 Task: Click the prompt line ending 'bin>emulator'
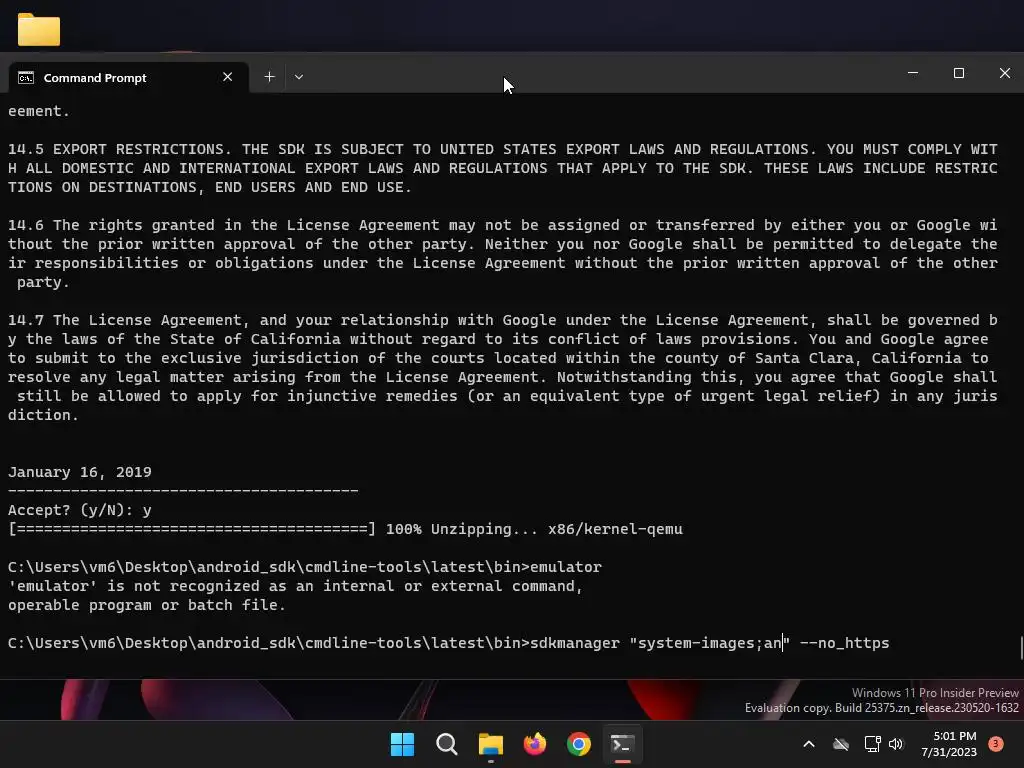click(x=305, y=567)
